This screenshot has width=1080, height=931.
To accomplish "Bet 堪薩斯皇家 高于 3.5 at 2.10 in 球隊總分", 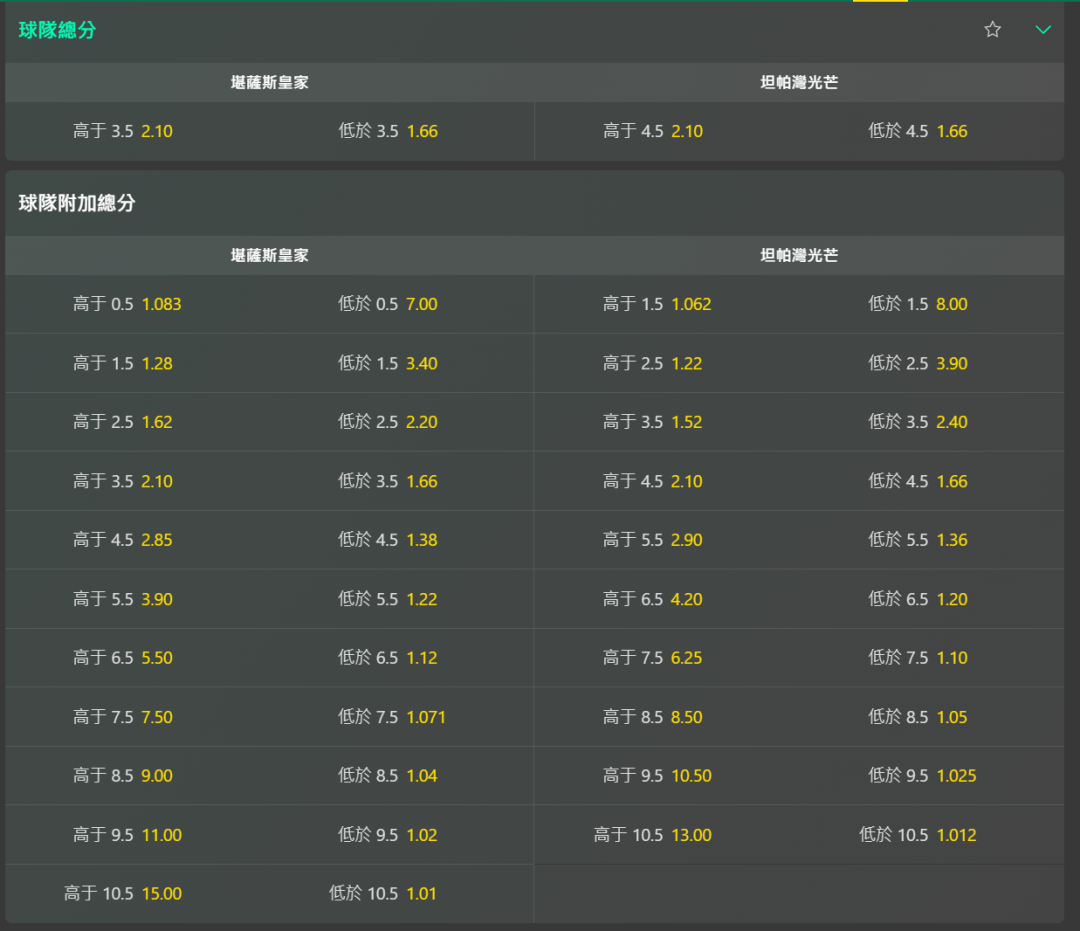I will pos(123,131).
